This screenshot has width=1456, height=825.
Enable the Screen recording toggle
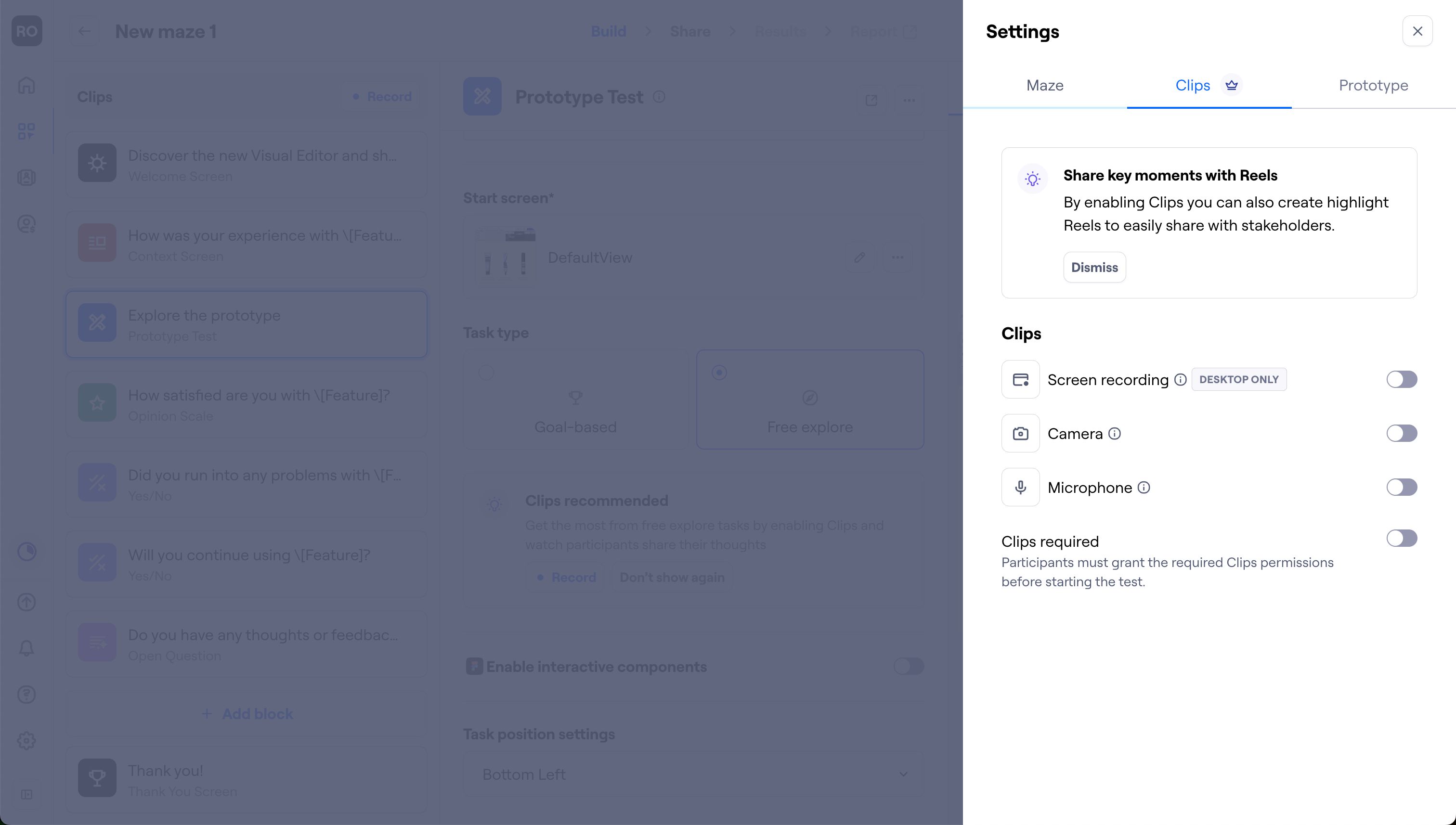click(x=1401, y=379)
